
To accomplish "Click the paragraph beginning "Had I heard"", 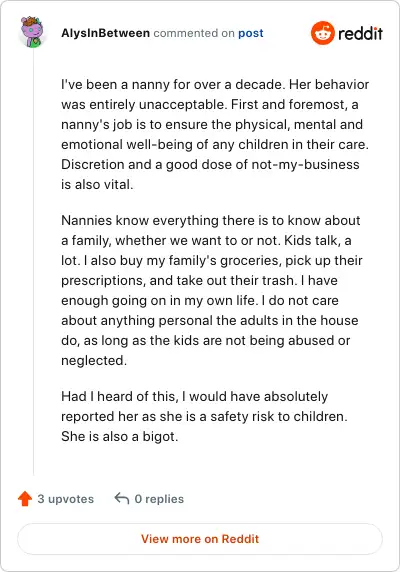I will click(x=204, y=416).
